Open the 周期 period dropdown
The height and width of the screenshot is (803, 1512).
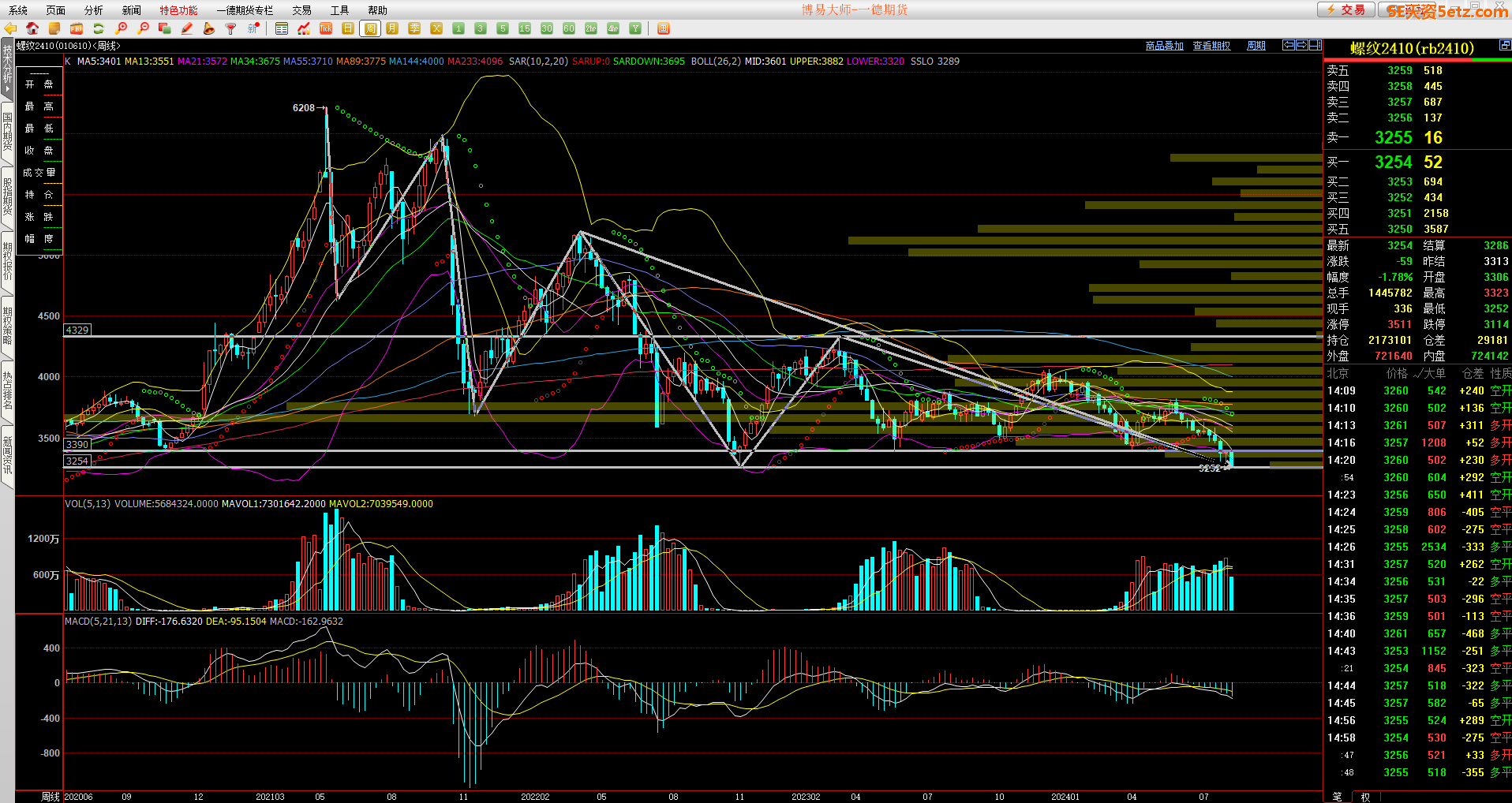pos(1256,46)
